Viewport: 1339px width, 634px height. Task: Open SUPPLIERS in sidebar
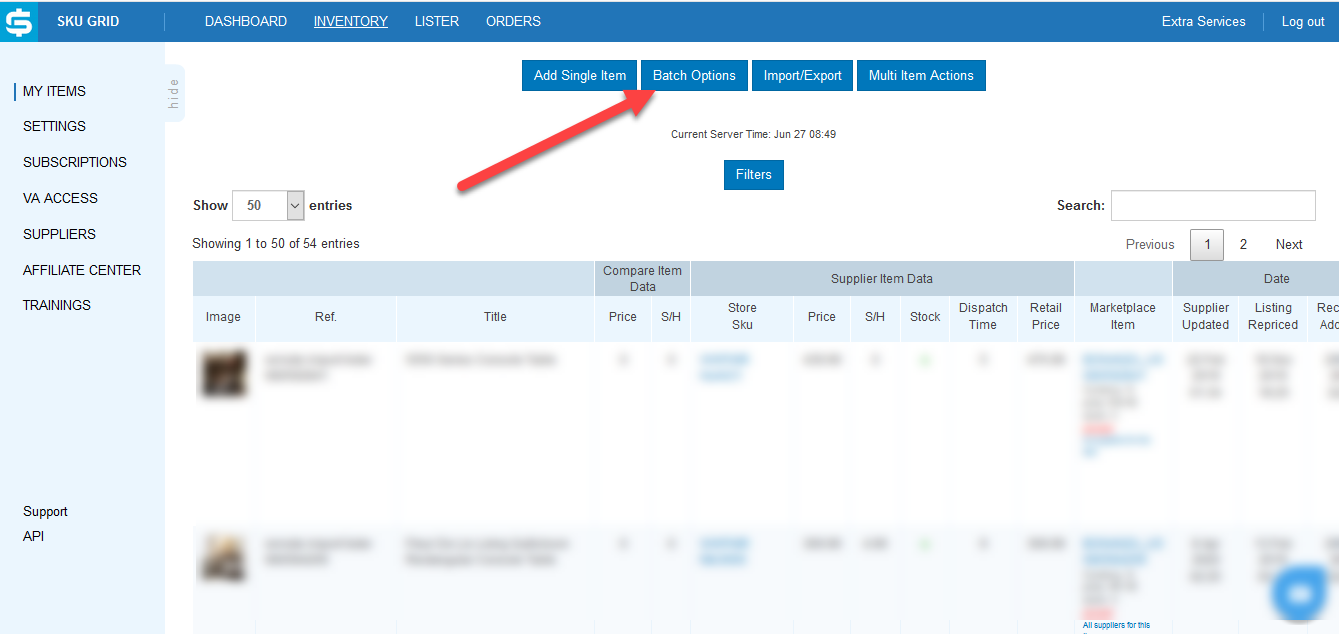pyautogui.click(x=59, y=234)
